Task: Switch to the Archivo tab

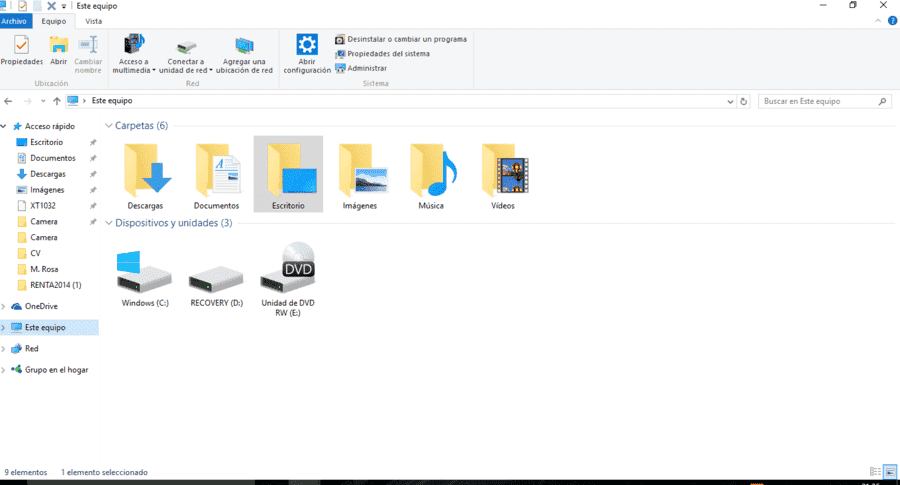Action: [14, 21]
